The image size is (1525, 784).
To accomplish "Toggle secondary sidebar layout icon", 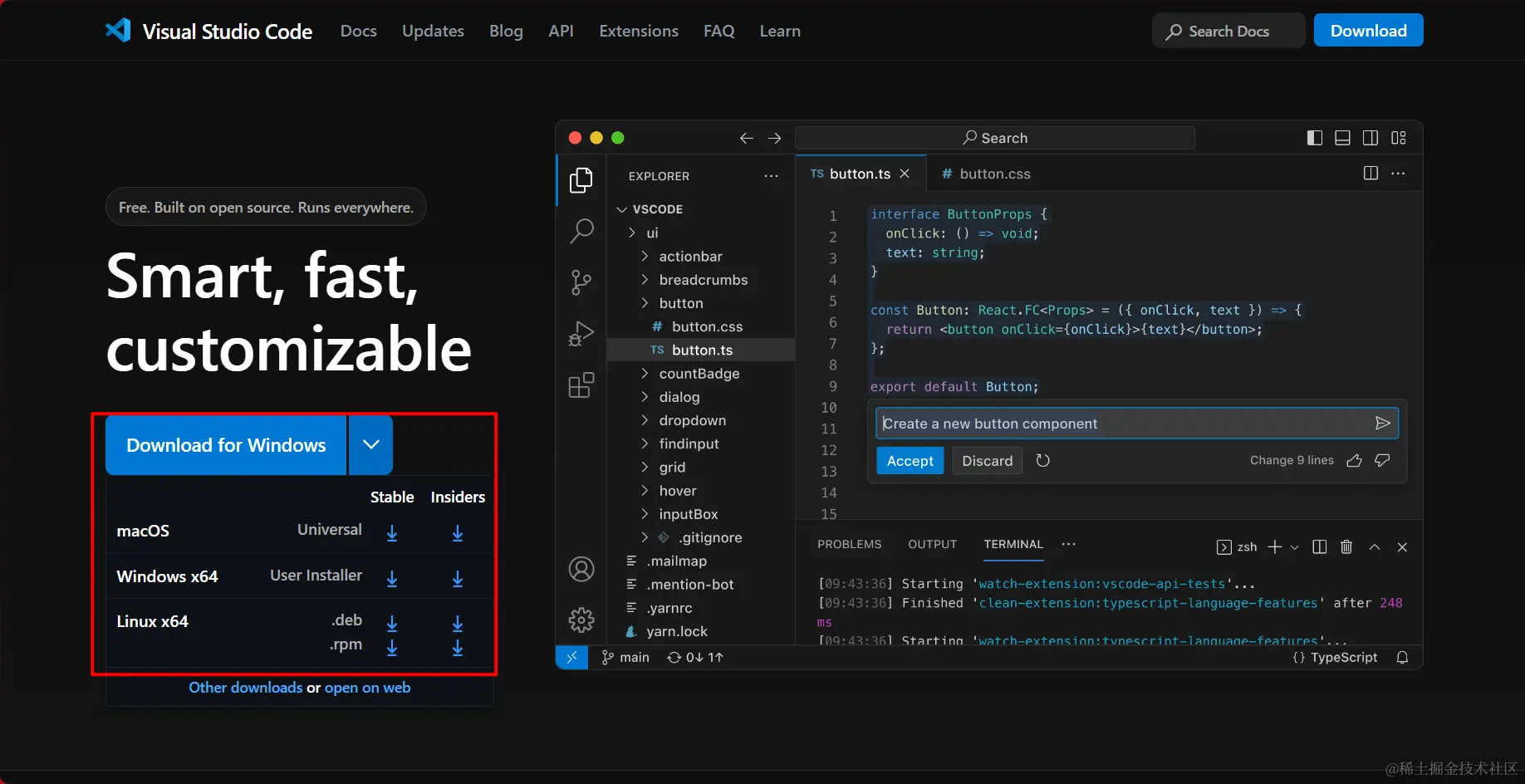I will click(x=1371, y=138).
